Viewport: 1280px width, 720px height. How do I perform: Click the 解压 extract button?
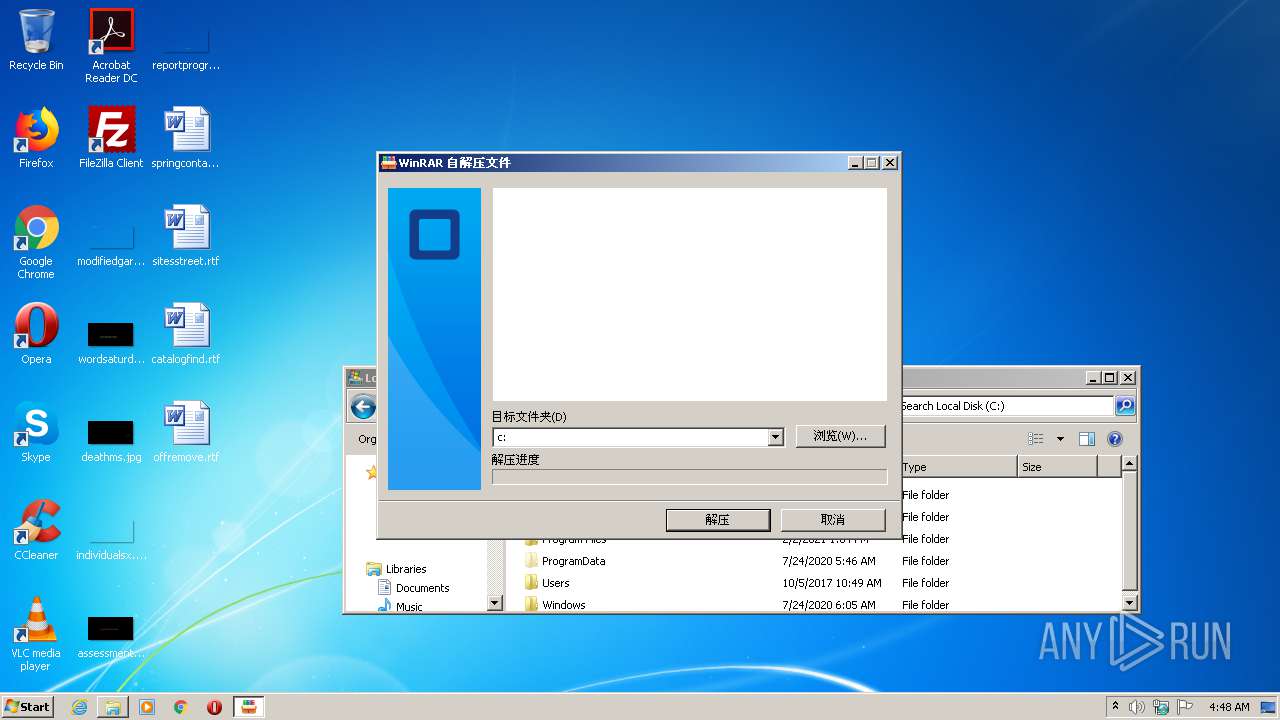click(718, 520)
